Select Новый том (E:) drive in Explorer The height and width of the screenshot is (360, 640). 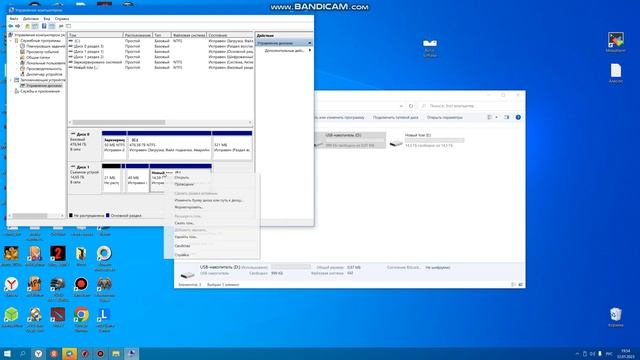click(x=427, y=140)
